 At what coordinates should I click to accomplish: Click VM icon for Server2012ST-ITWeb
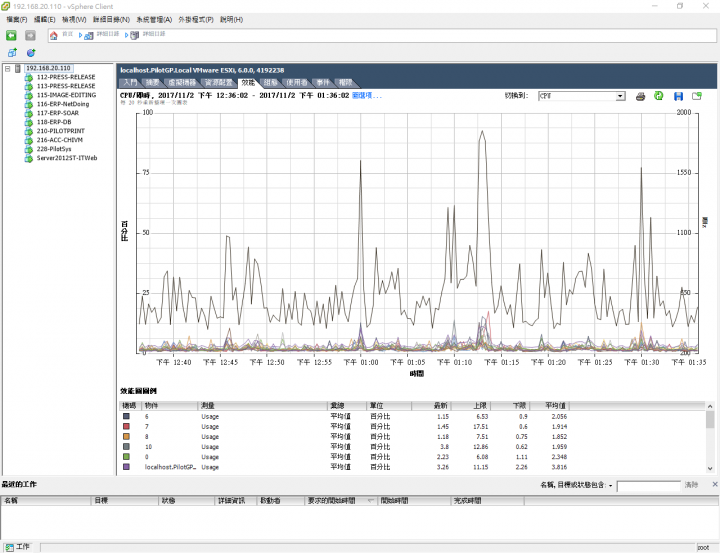28,158
